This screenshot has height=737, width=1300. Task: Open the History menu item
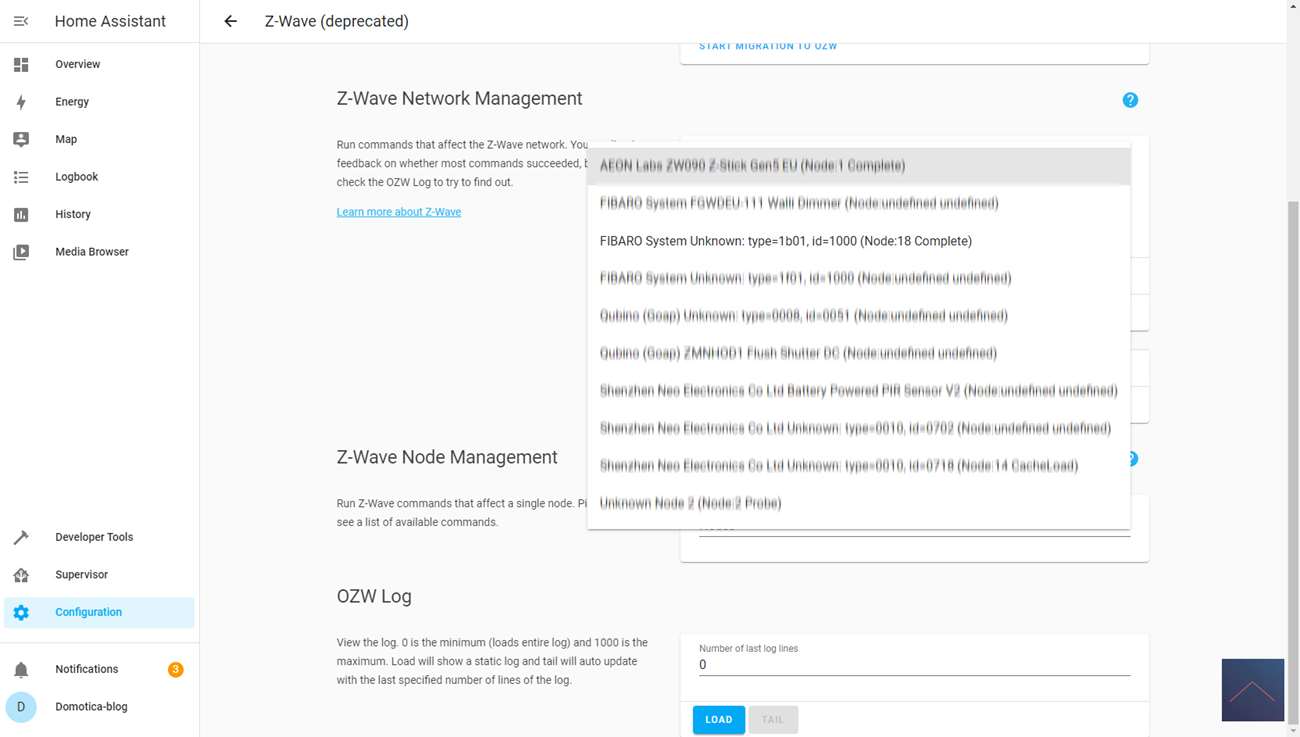99,215
